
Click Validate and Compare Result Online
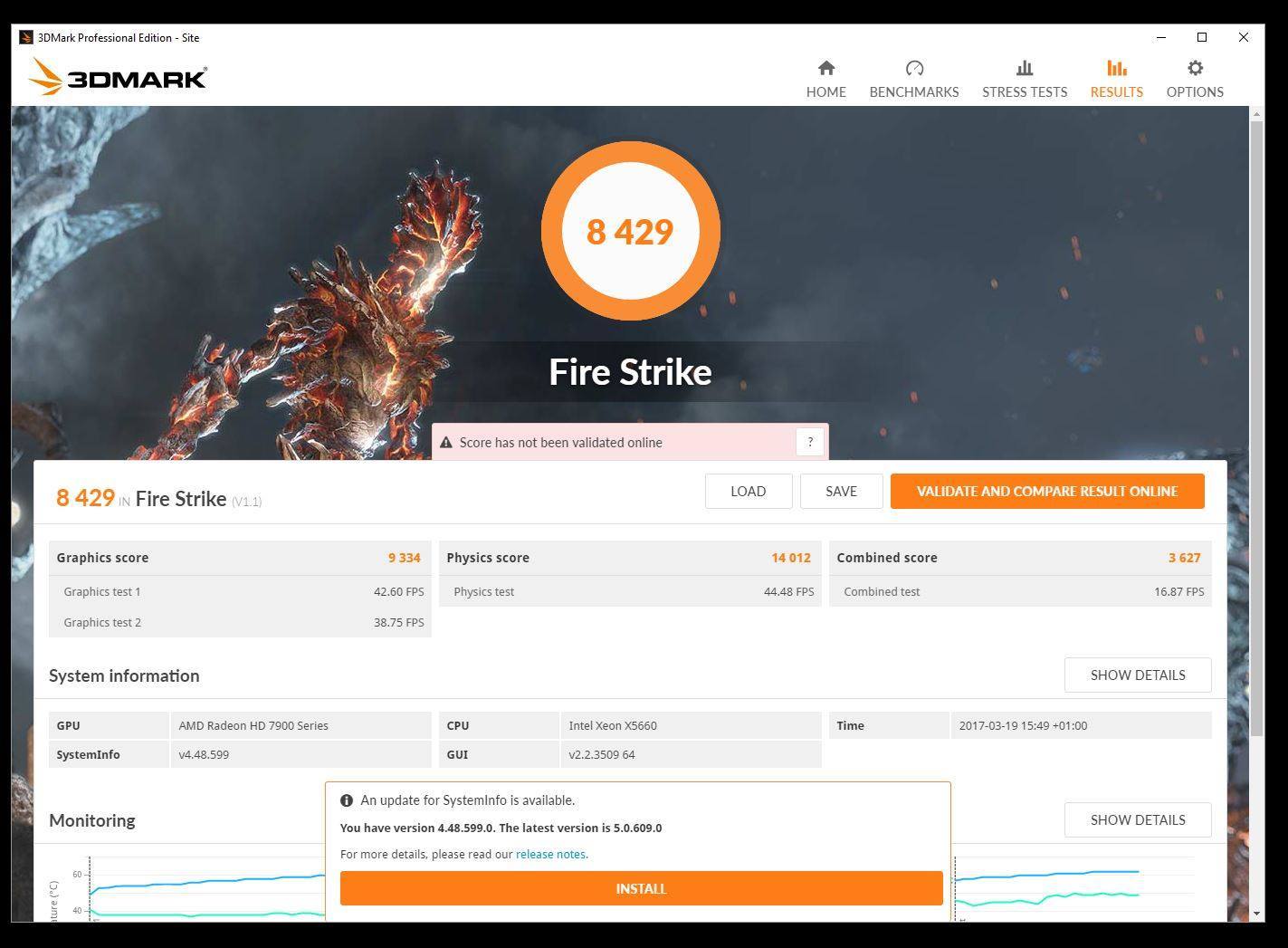pyautogui.click(x=1047, y=491)
